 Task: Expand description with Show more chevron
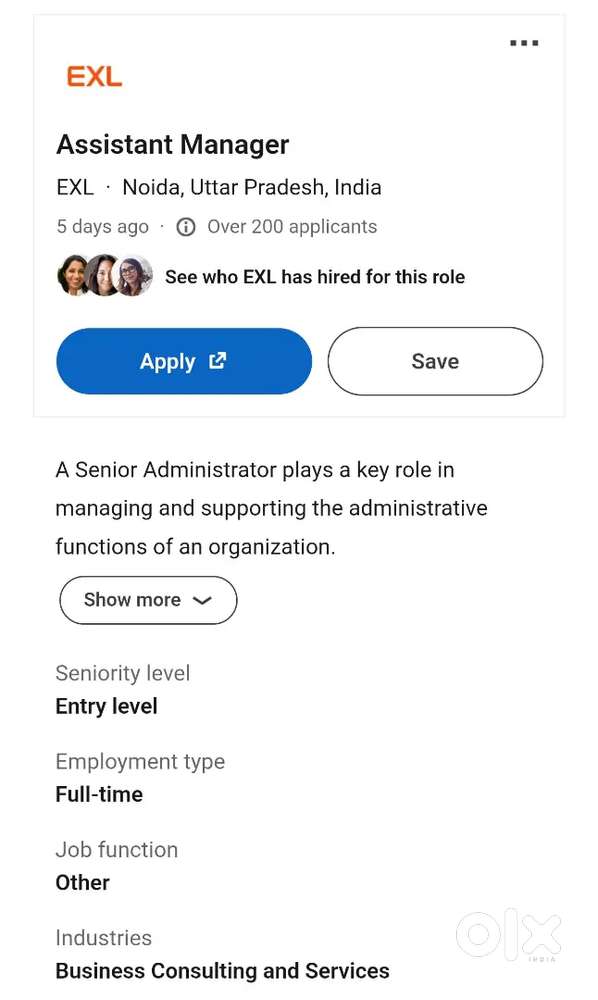tap(201, 600)
